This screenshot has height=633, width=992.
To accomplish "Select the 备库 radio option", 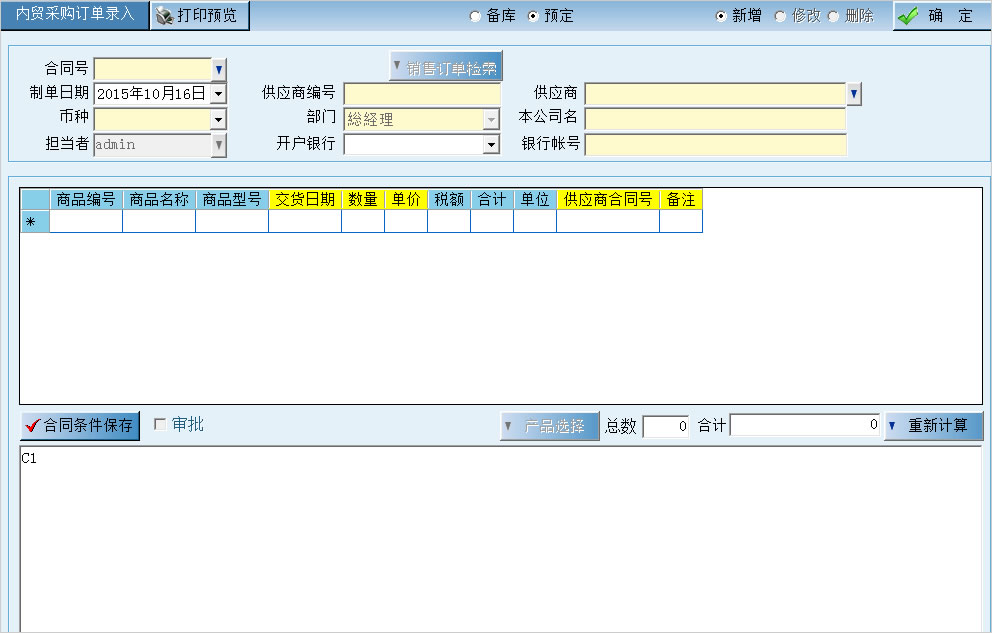I will [x=475, y=16].
